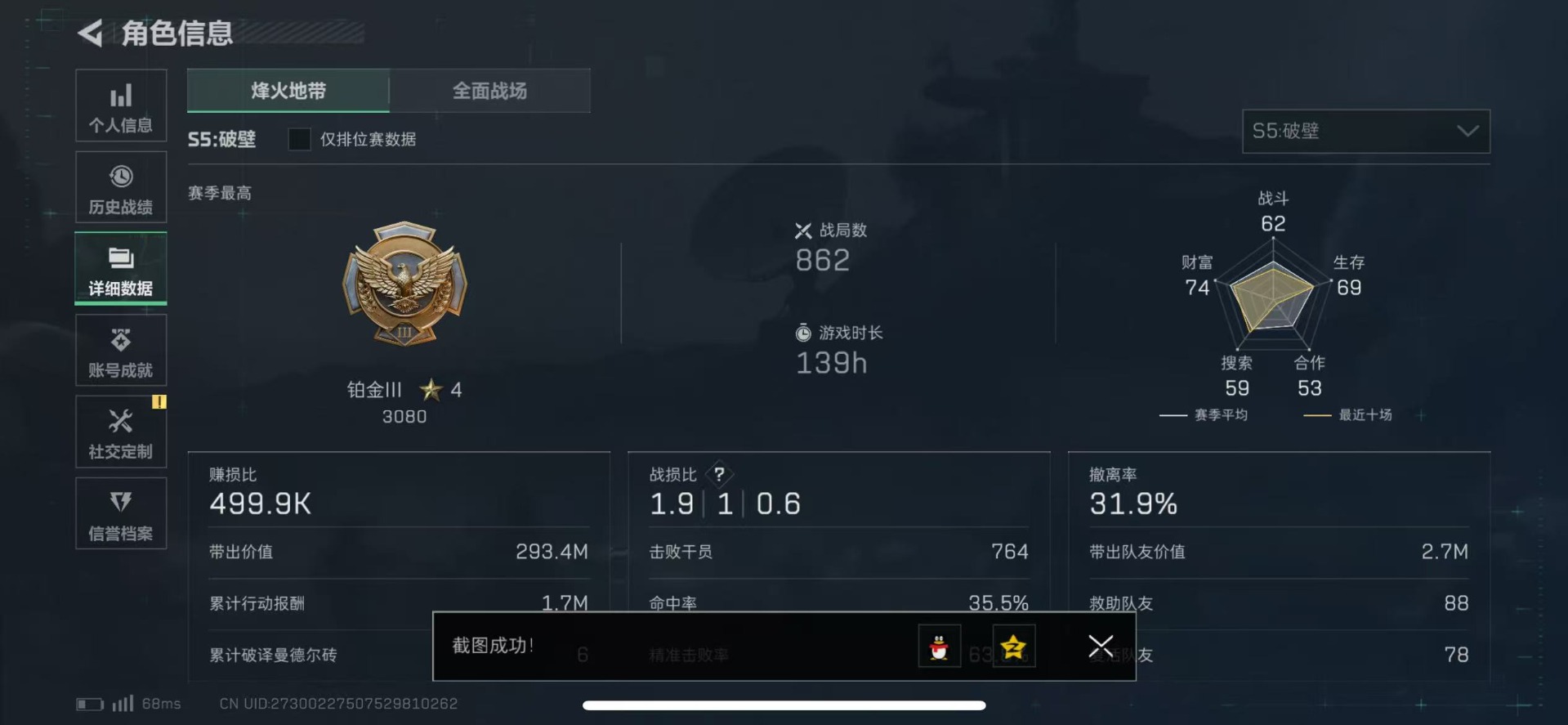This screenshot has height=725, width=1568.
Task: Click the dropdown chevron arrow
Action: (x=1467, y=132)
